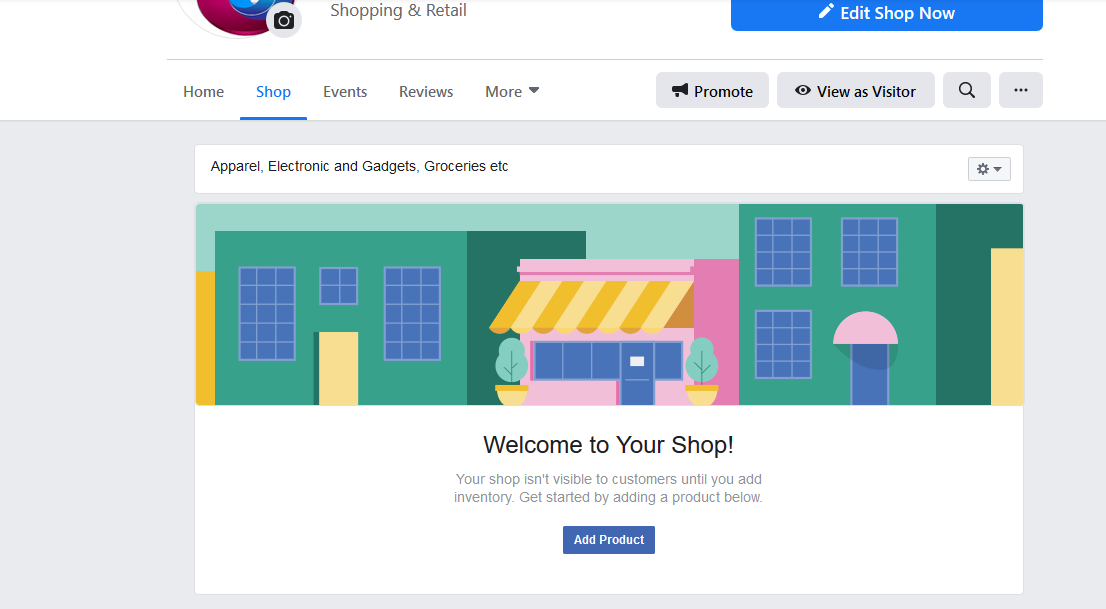1106x609 pixels.
Task: Switch to the Home tab
Action: [x=204, y=92]
